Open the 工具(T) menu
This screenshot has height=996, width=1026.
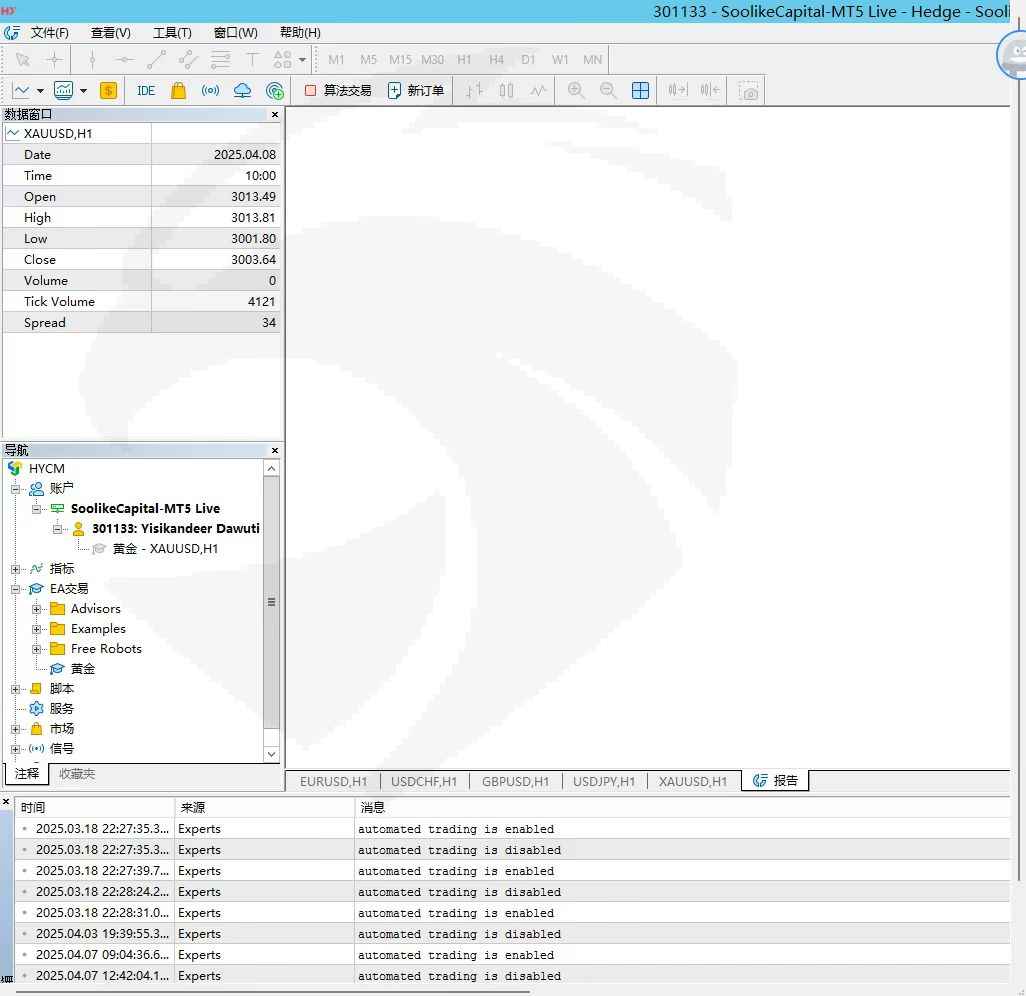pyautogui.click(x=171, y=33)
